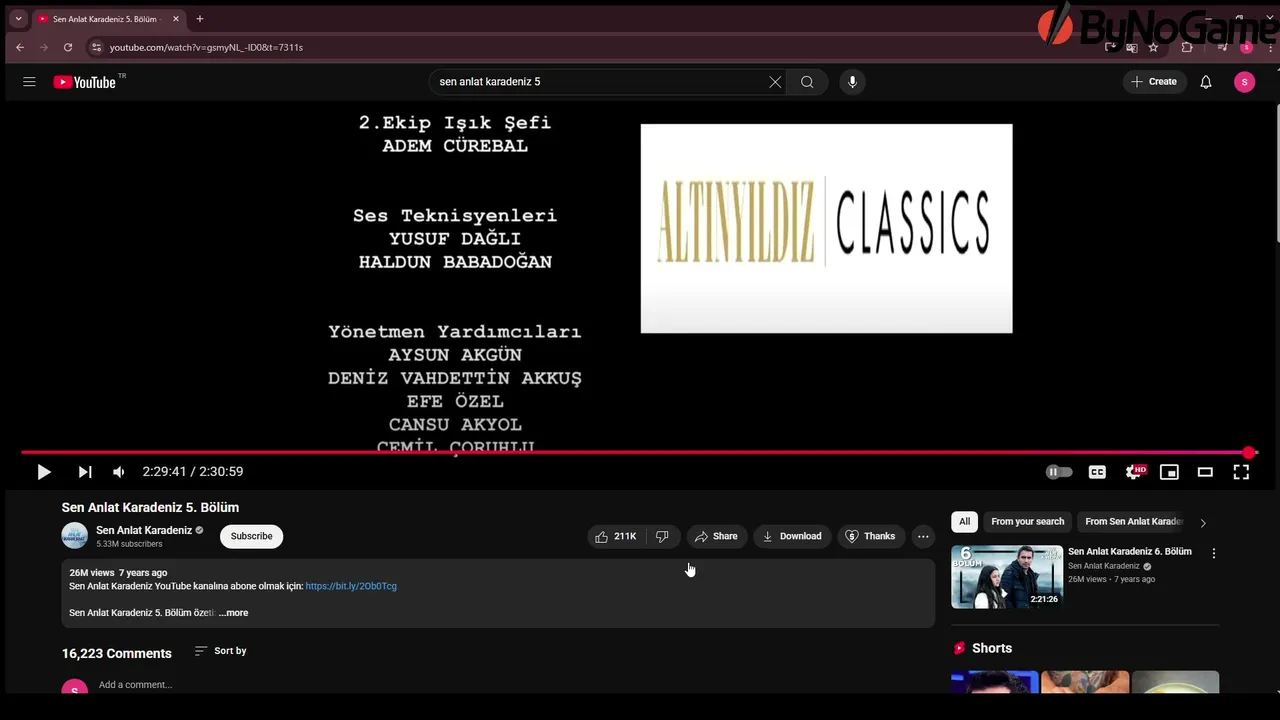The width and height of the screenshot is (1280, 720).
Task: Open the translate page icon
Action: (1132, 47)
